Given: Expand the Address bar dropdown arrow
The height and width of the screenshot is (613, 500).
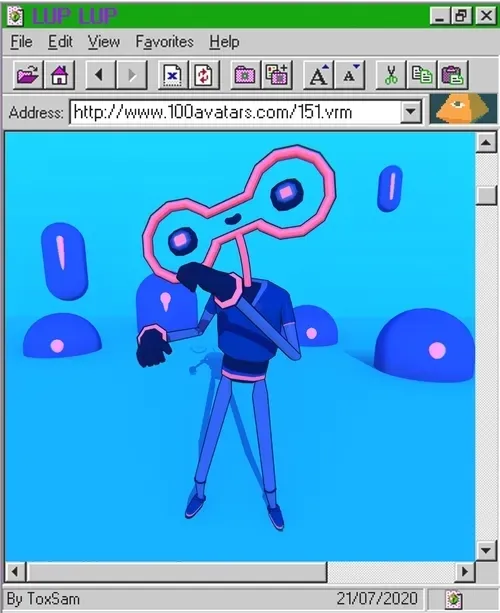Looking at the screenshot, I should point(410,112).
